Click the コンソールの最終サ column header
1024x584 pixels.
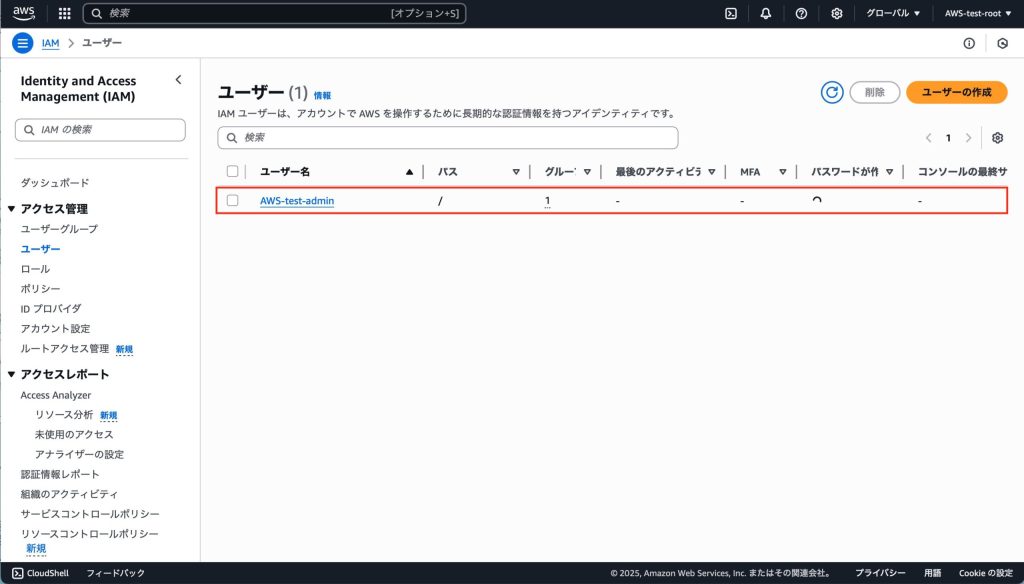click(x=962, y=172)
